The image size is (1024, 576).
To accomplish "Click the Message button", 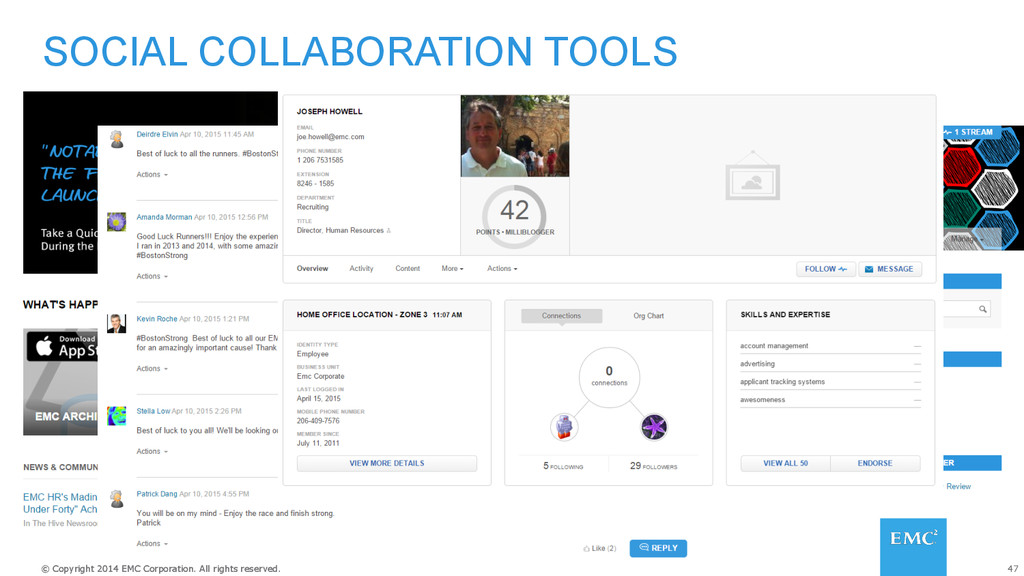I will pos(889,269).
